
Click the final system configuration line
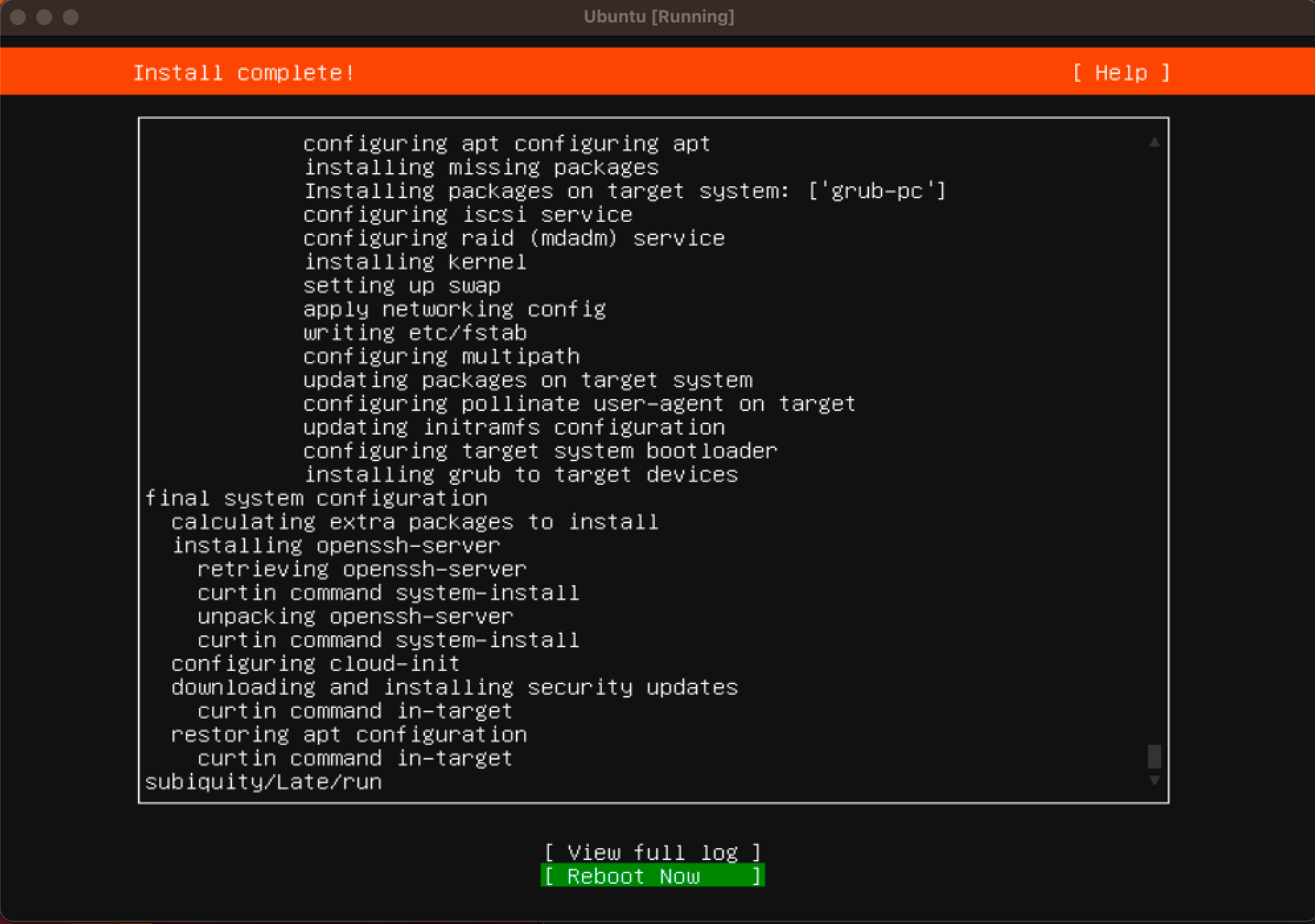[x=316, y=498]
